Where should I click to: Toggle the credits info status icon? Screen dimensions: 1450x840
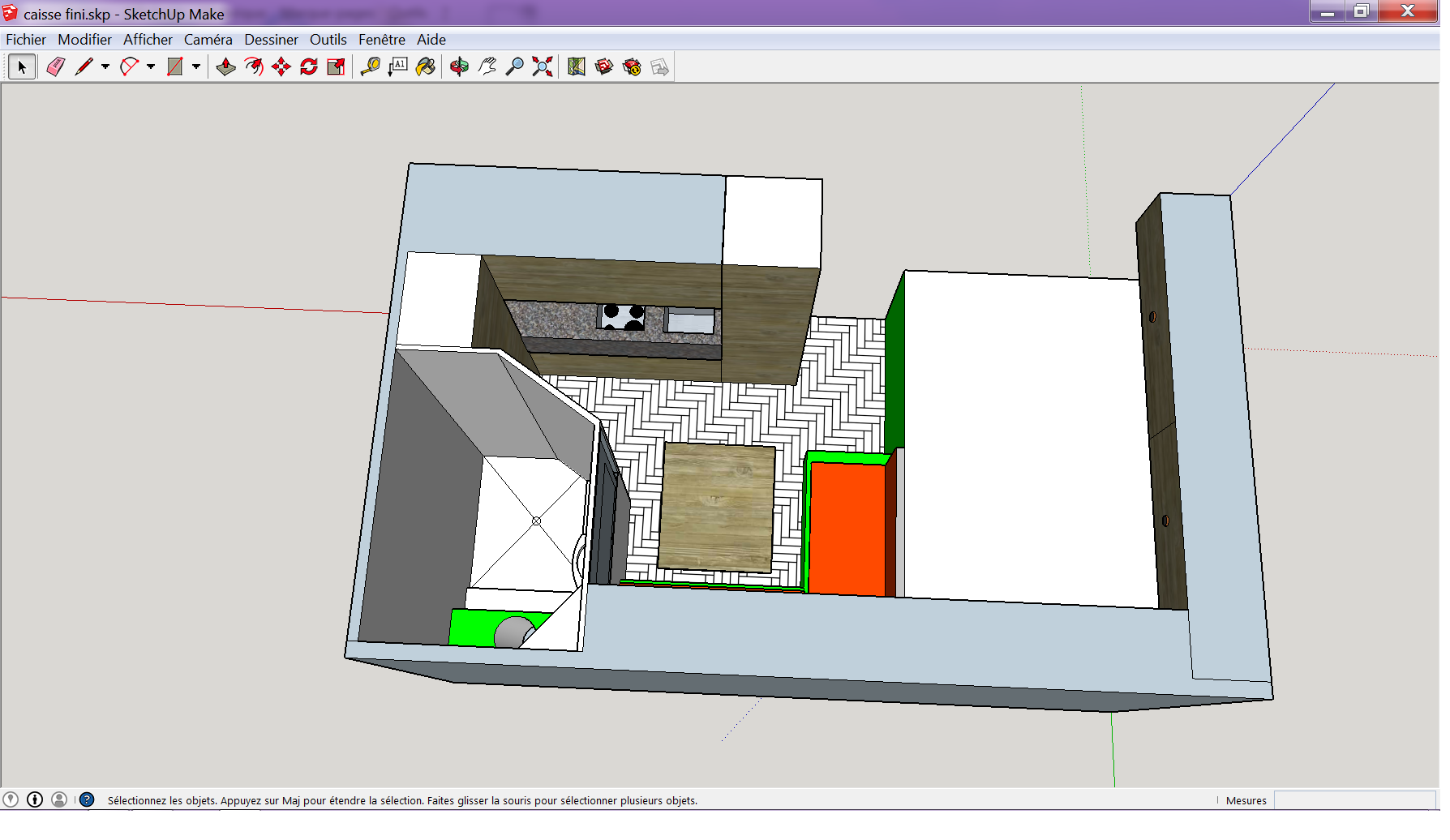(x=35, y=799)
